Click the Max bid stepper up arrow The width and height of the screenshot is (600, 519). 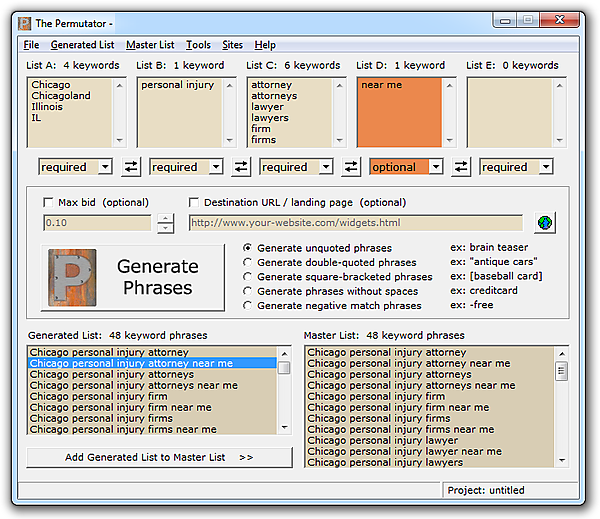pyautogui.click(x=166, y=218)
